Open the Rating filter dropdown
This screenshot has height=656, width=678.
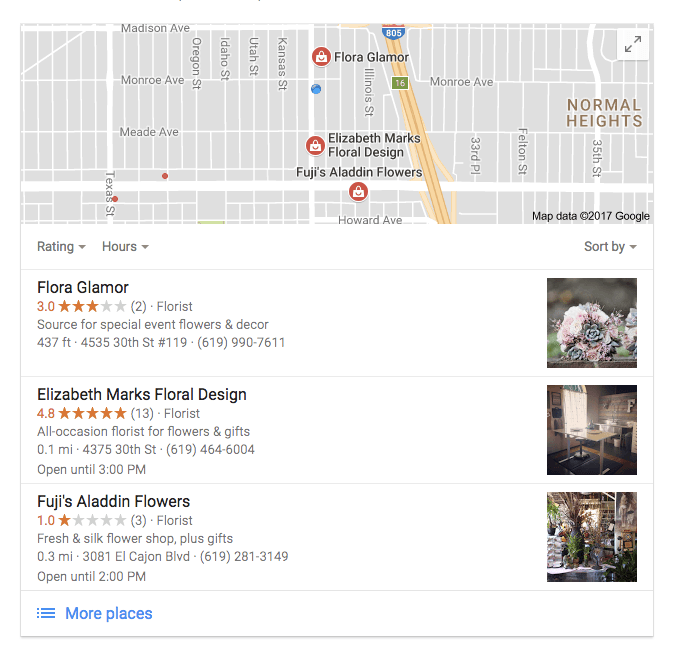pos(61,246)
